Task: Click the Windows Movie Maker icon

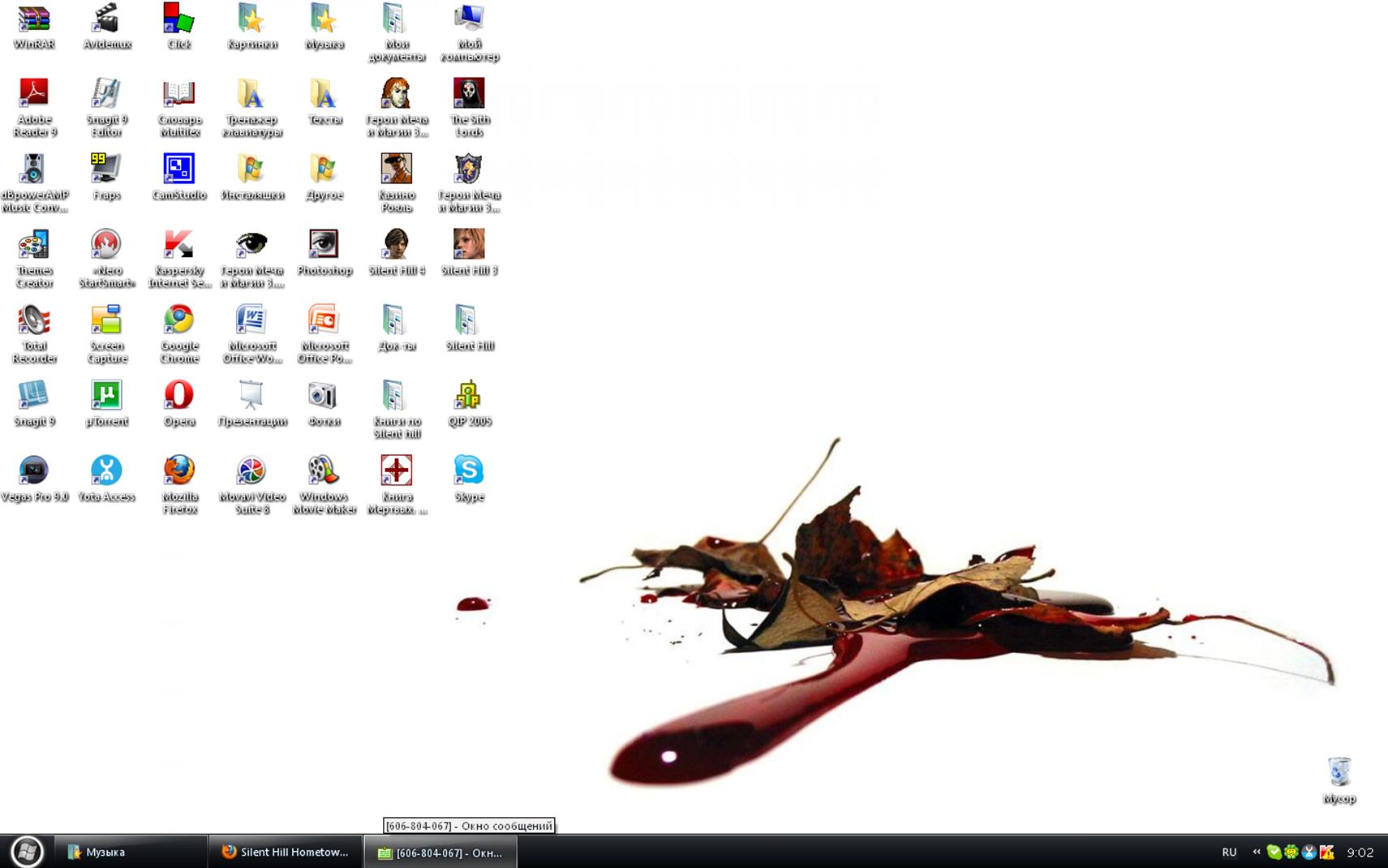Action: click(x=324, y=471)
